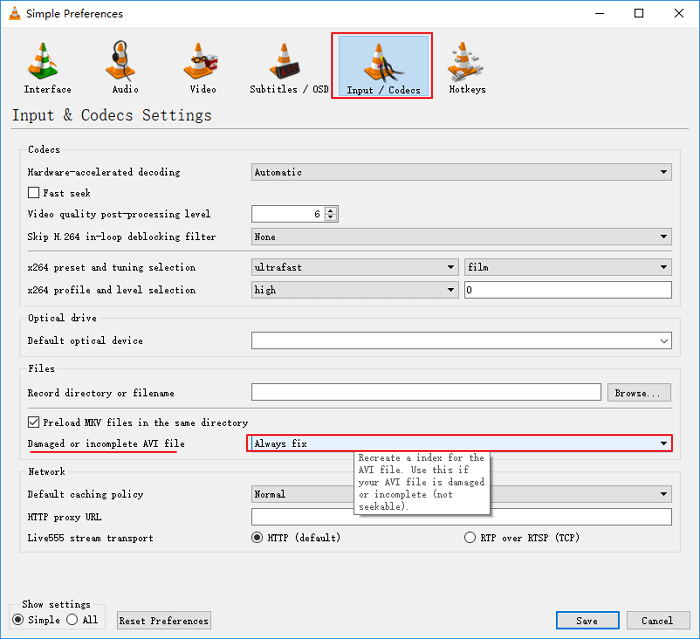Open Hardware-accelerated decoding dropdown
The height and width of the screenshot is (639, 700).
[x=461, y=172]
